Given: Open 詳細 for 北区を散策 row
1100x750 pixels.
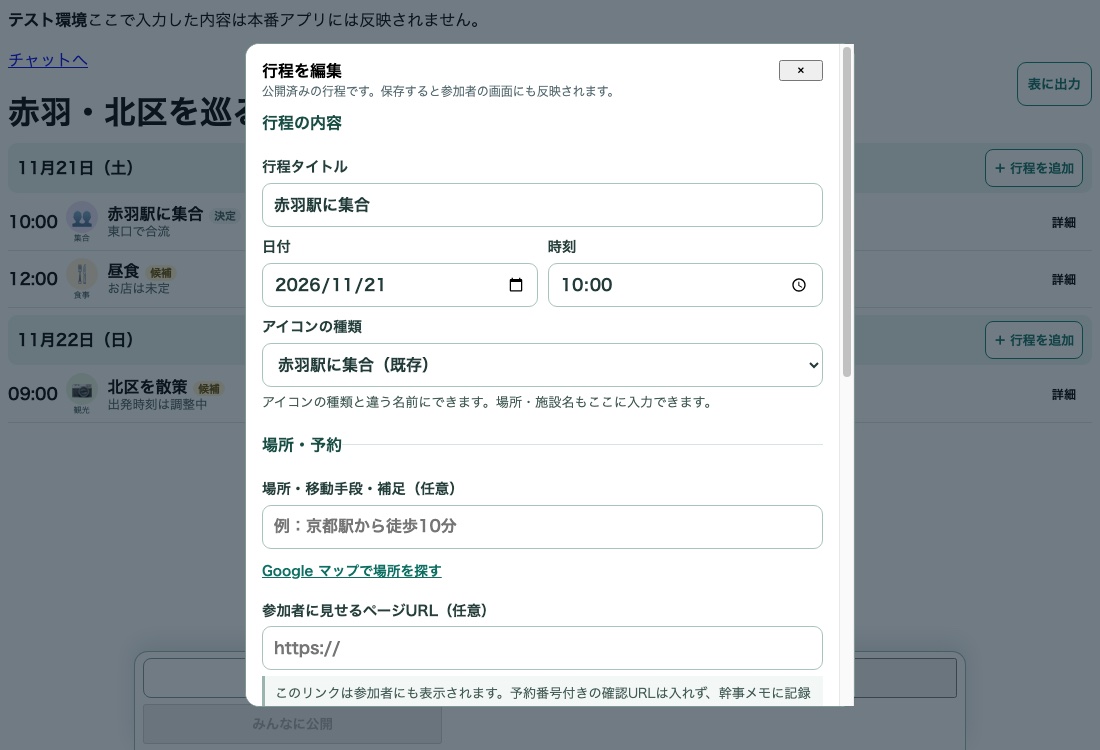Looking at the screenshot, I should point(1064,394).
